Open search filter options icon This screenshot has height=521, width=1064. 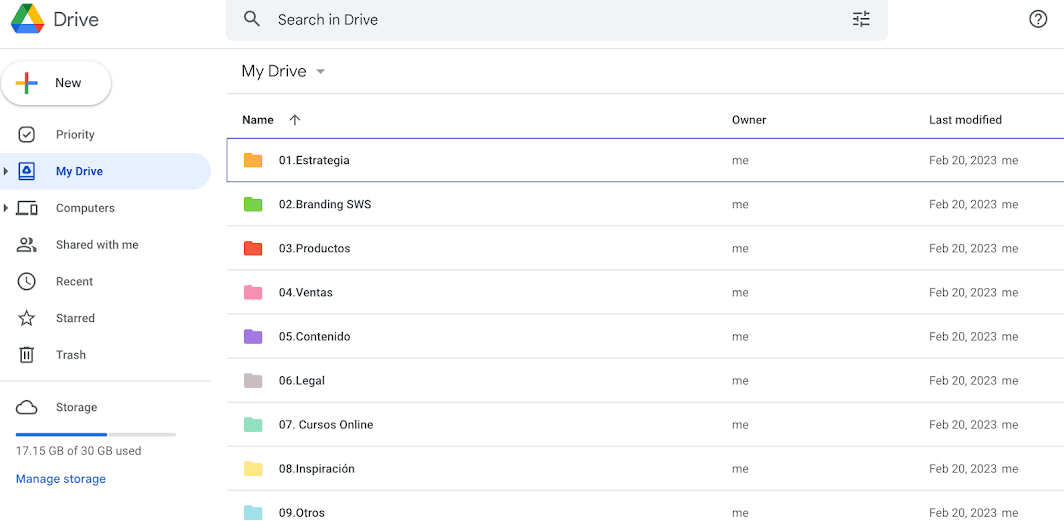(861, 19)
